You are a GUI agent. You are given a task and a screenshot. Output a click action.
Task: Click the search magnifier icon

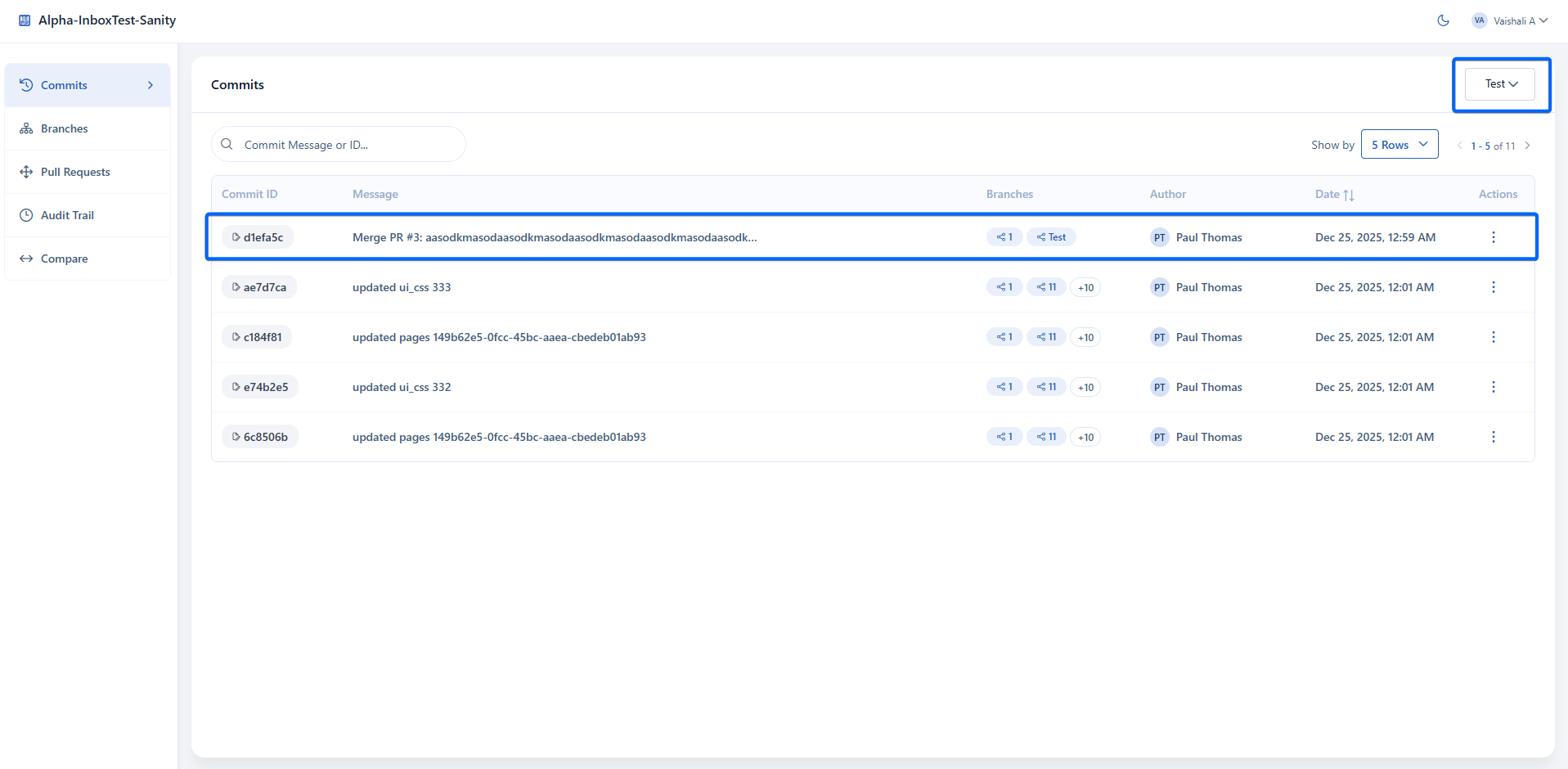coord(227,144)
